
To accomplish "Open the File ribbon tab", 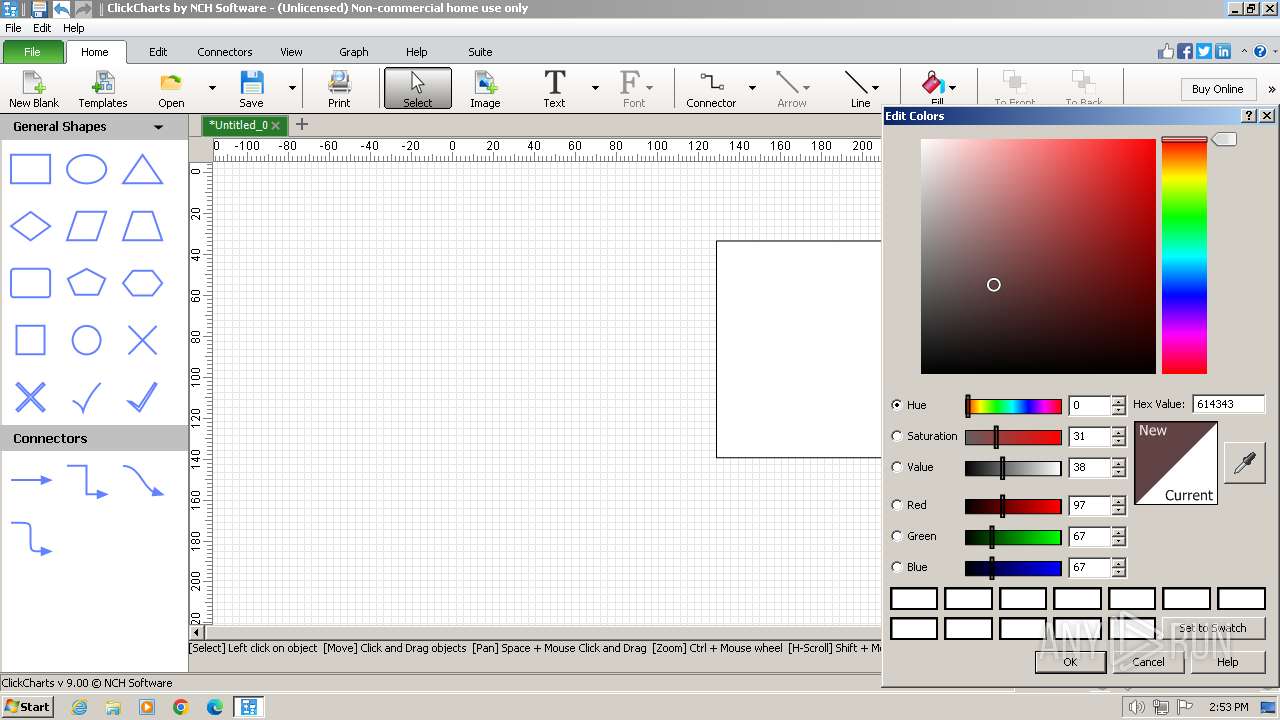I will 32,52.
